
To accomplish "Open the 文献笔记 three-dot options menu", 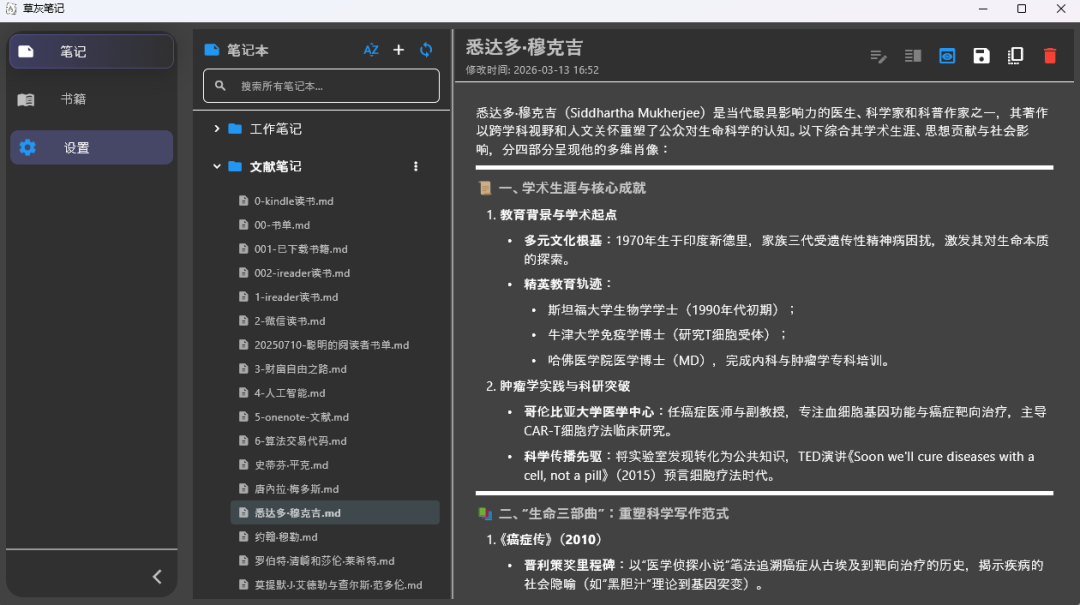I will (416, 166).
